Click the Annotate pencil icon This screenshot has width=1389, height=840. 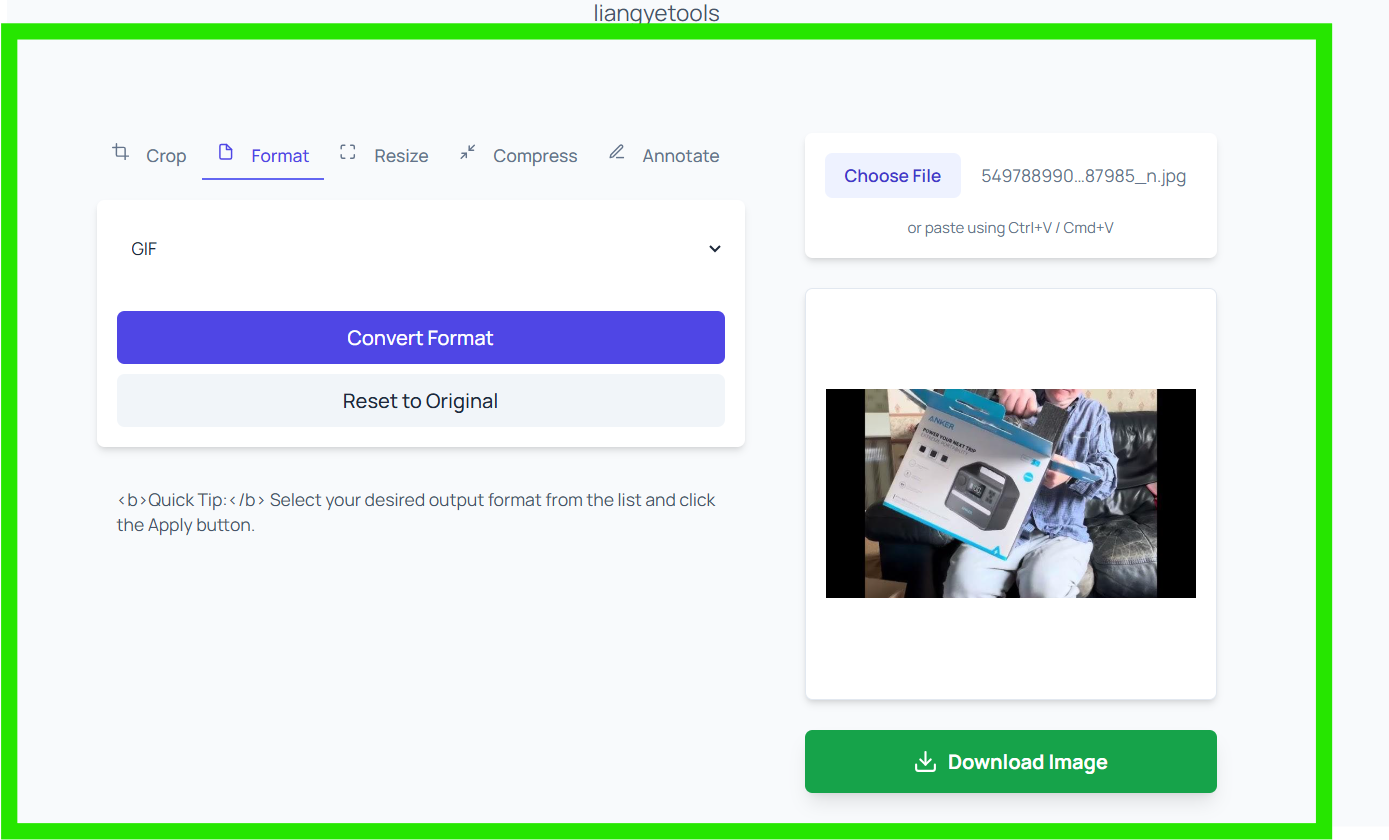[x=617, y=152]
